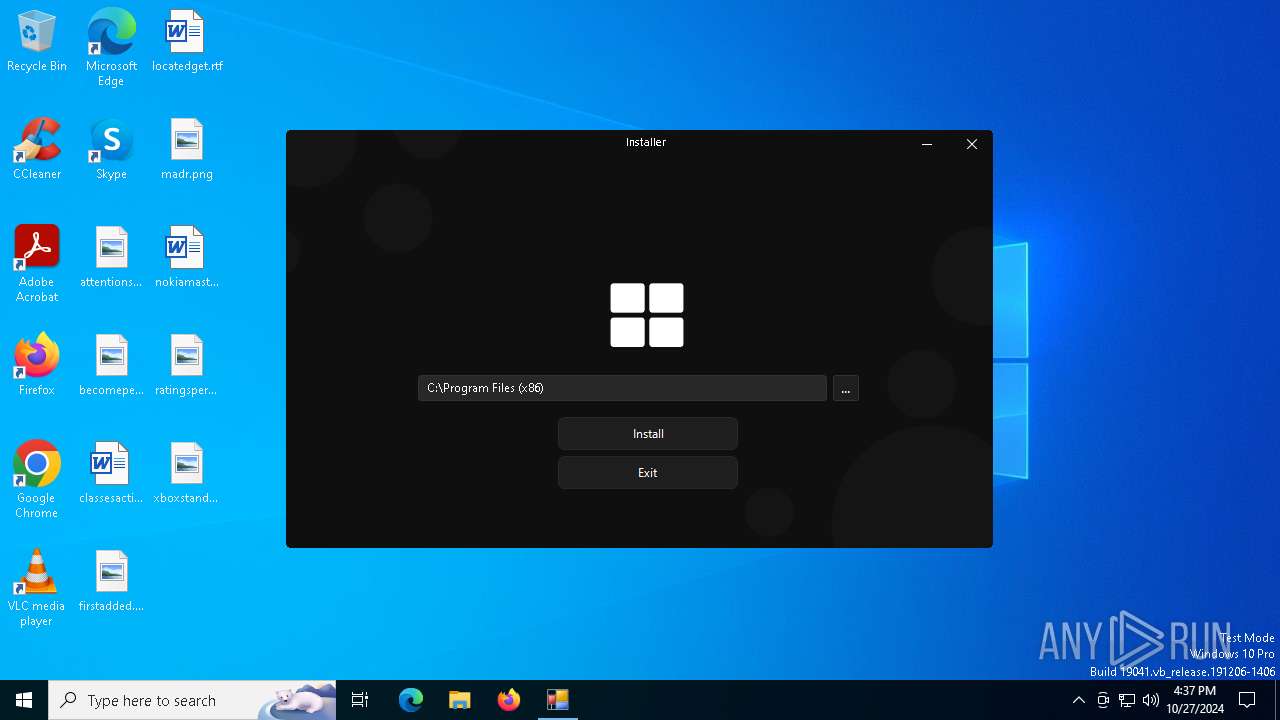
Task: Select the becomepe image file icon
Action: click(x=111, y=366)
